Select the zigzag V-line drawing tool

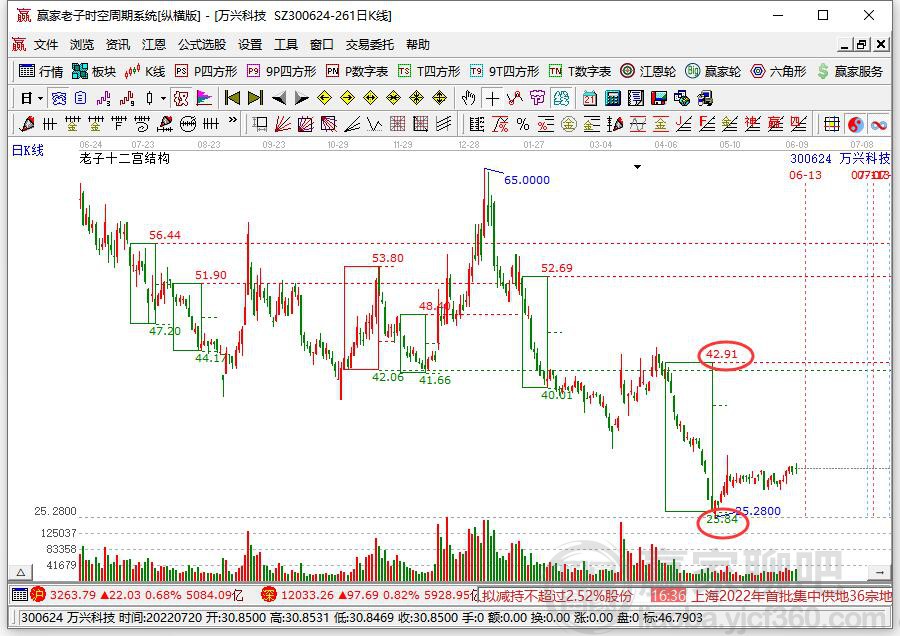(375, 123)
